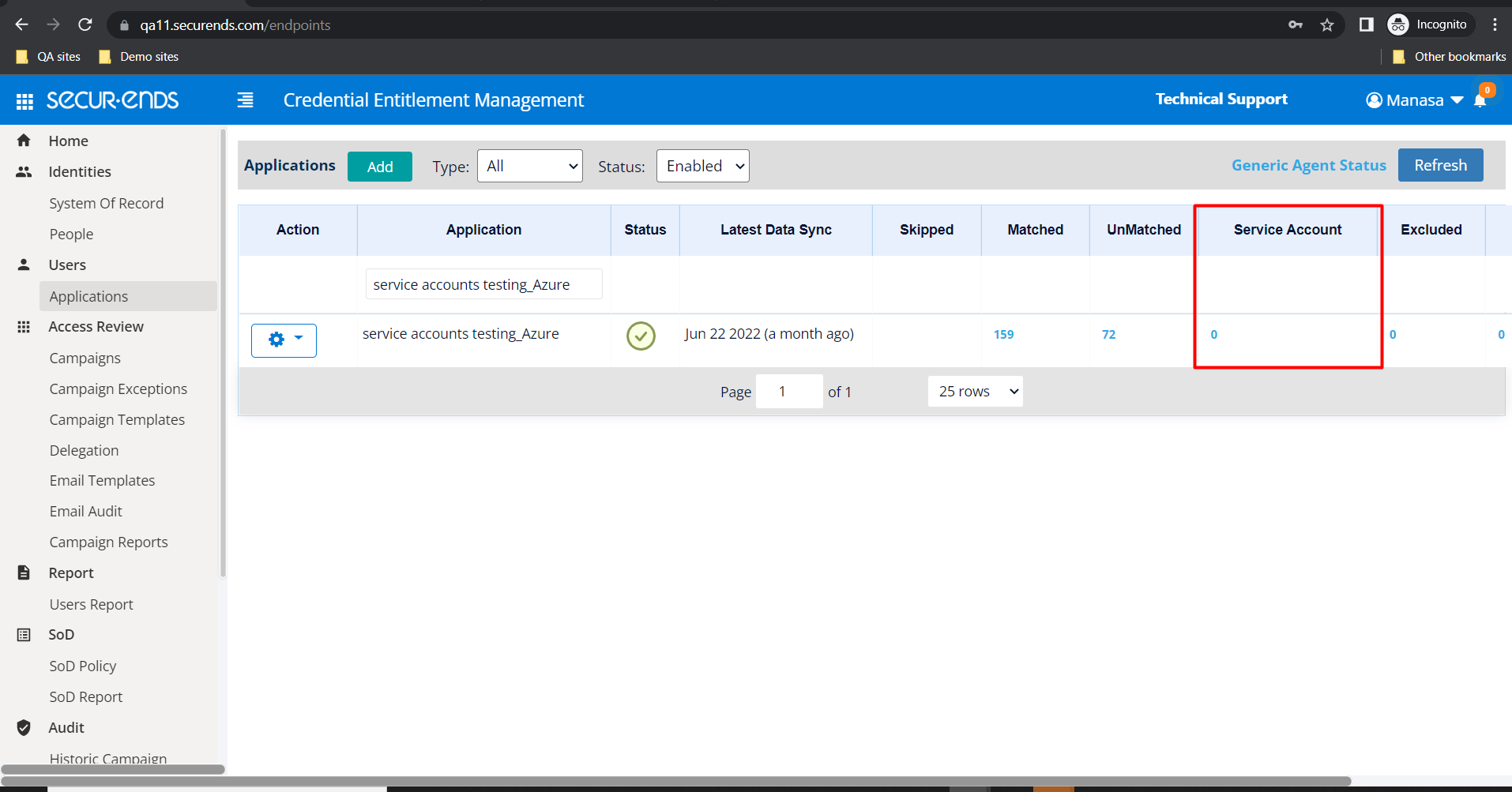Open the Access Review menu item
This screenshot has height=792, width=1512.
coord(96,326)
